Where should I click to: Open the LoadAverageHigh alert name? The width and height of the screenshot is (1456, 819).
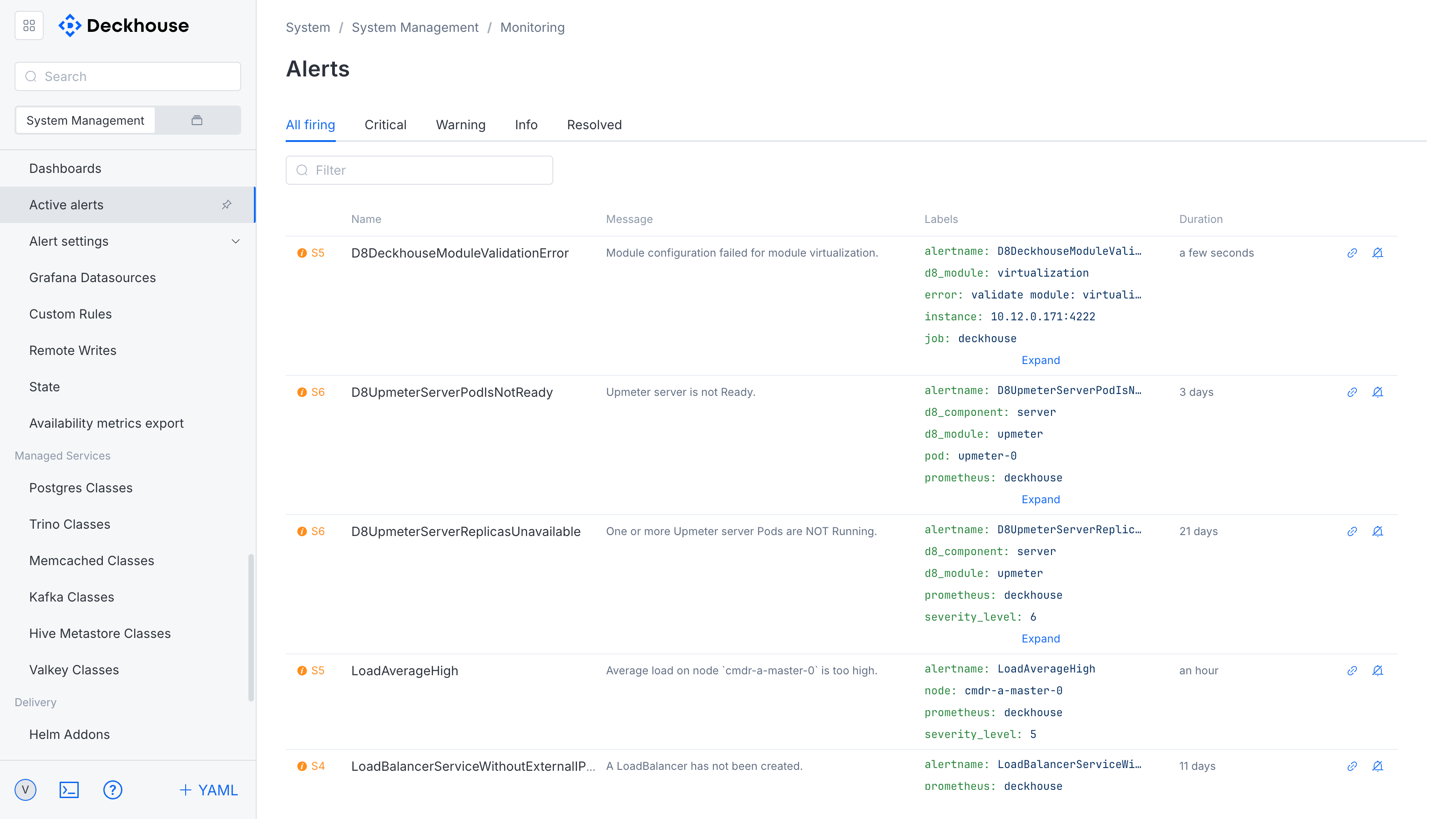click(x=404, y=671)
